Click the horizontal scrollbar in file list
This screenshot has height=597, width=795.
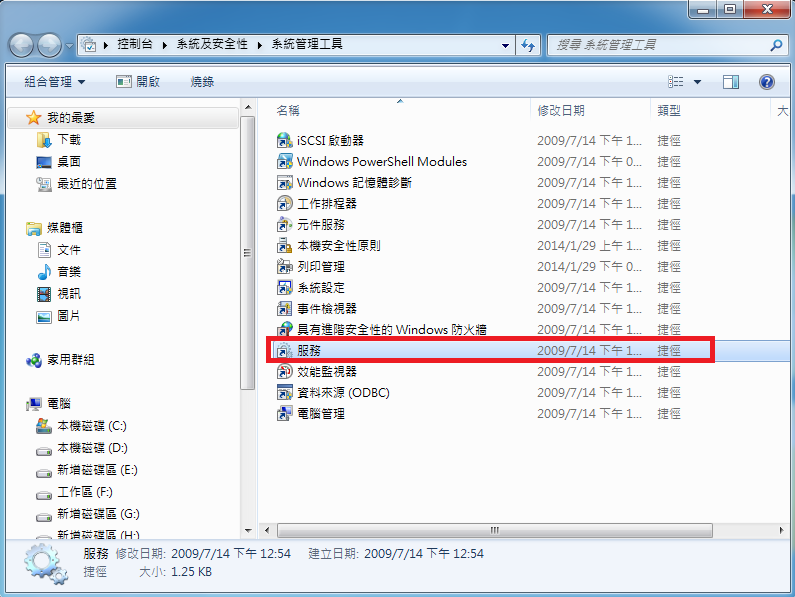point(495,530)
